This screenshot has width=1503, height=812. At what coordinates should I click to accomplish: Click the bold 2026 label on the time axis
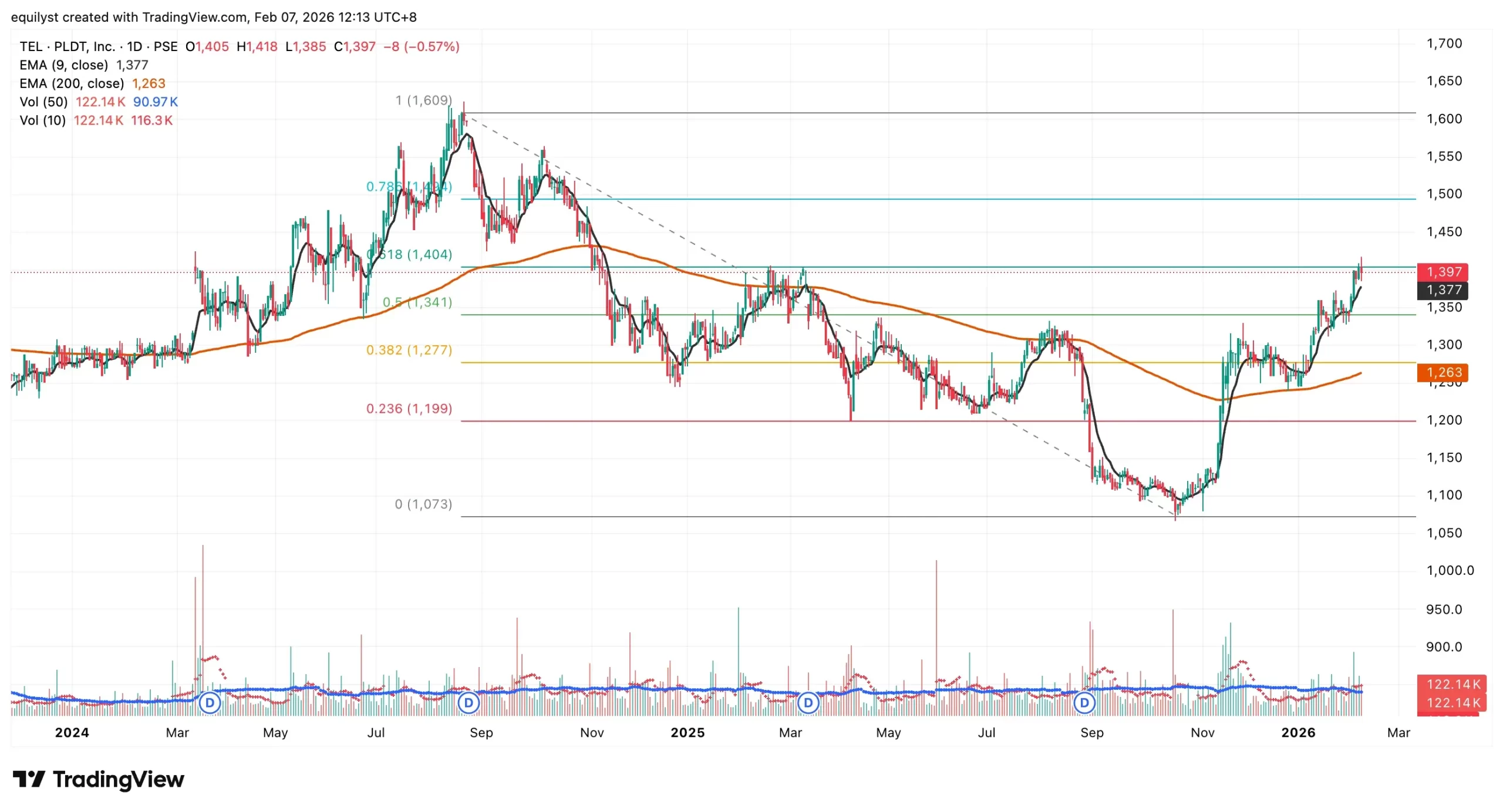[1298, 732]
